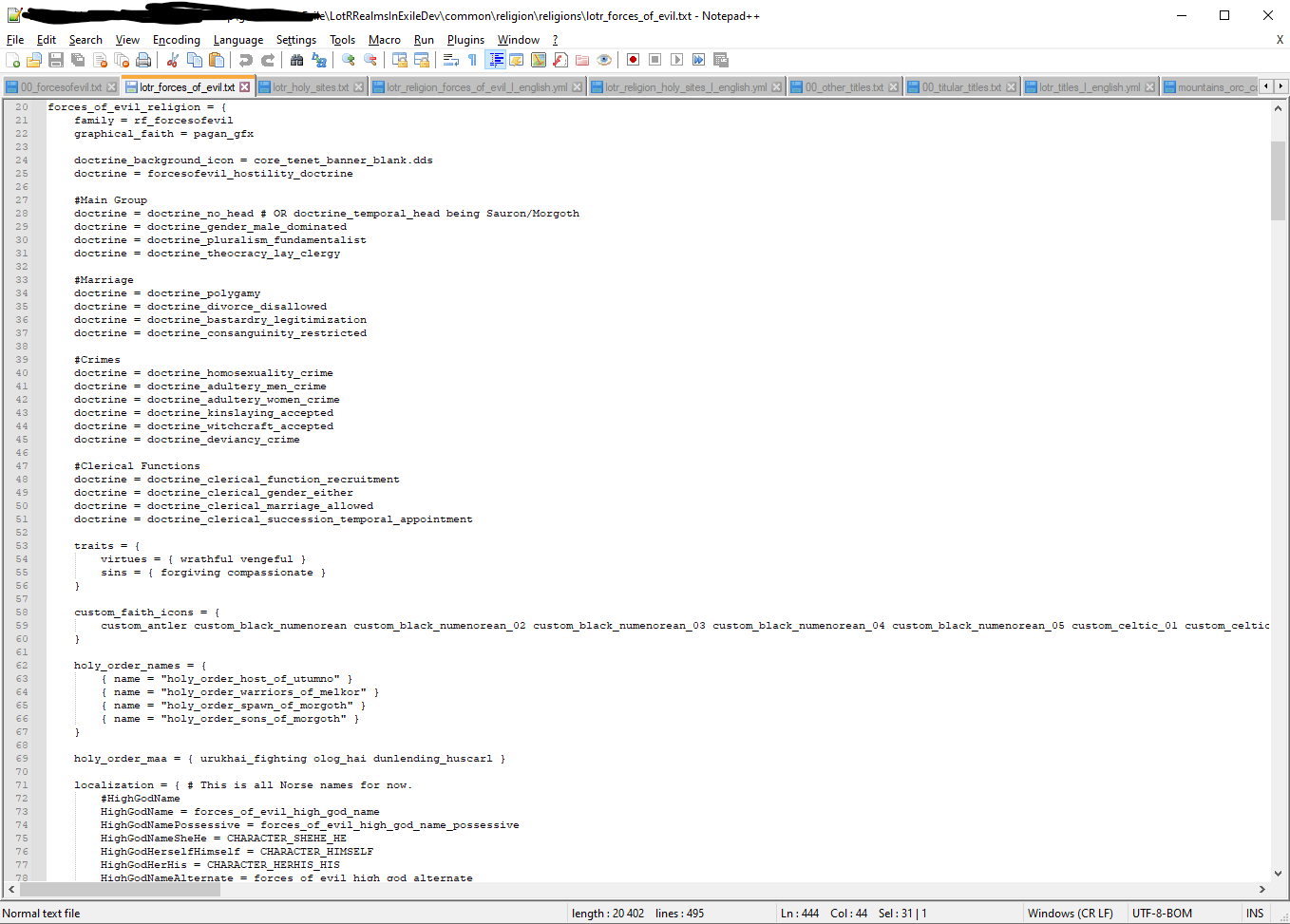This screenshot has width=1290, height=924.
Task: Run macro multiple times icon
Action: pos(698,60)
